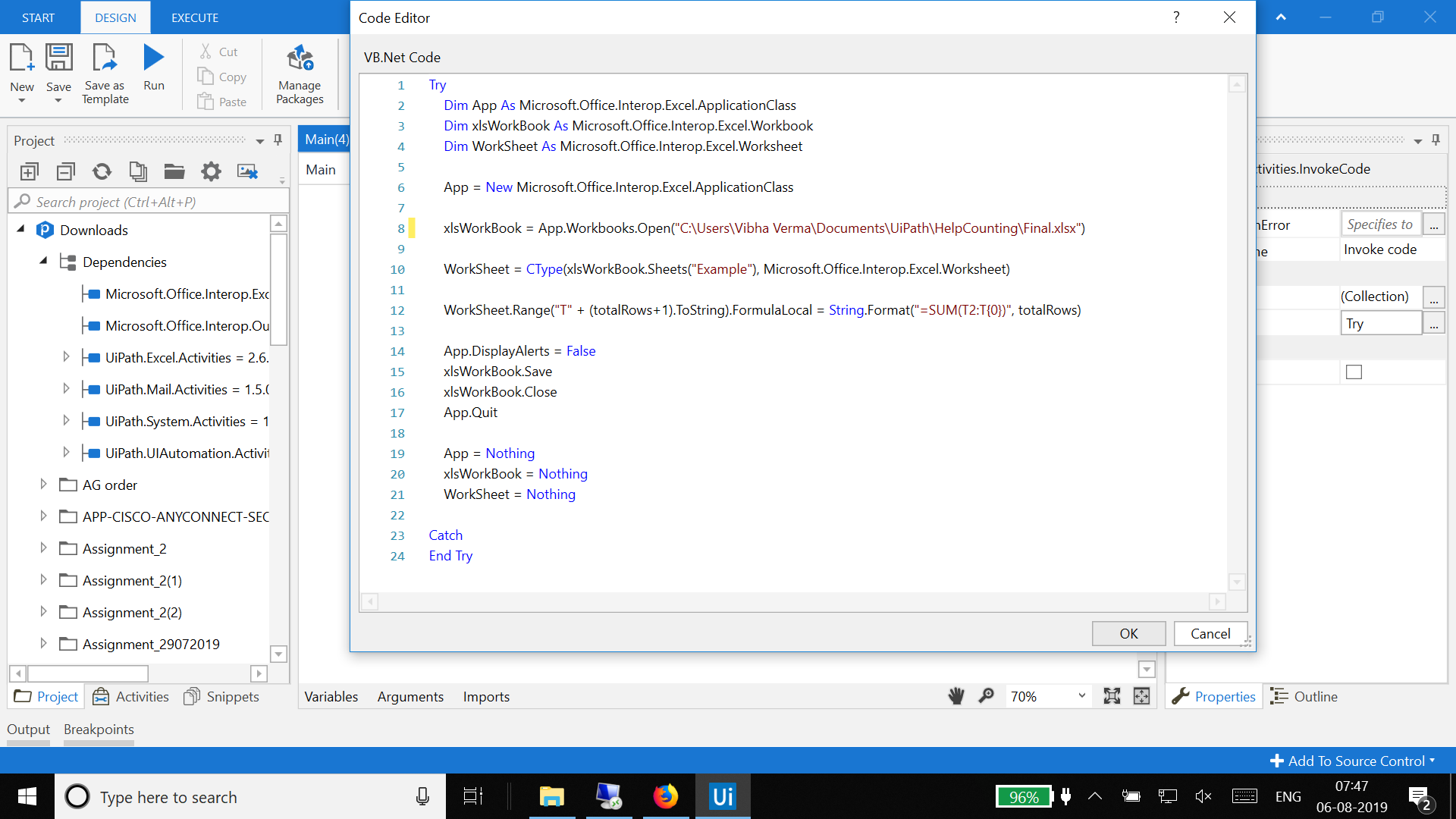Click the Search project input field
The width and height of the screenshot is (1456, 819).
point(152,202)
